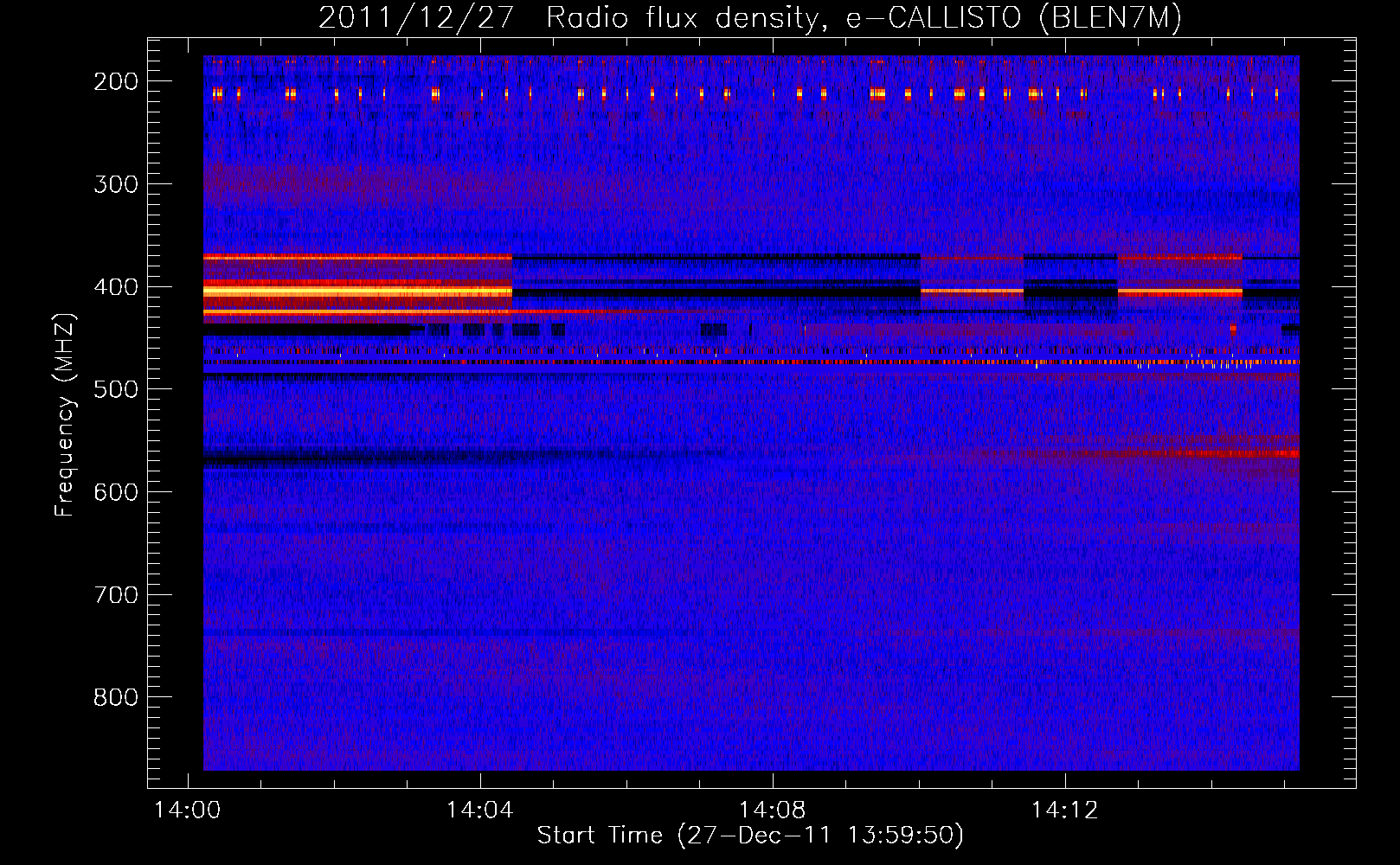1400x865 pixels.
Task: Click the plot title "Radio flux density, e-CALLISTO (BLEN7M)"
Action: pyautogui.click(x=864, y=19)
